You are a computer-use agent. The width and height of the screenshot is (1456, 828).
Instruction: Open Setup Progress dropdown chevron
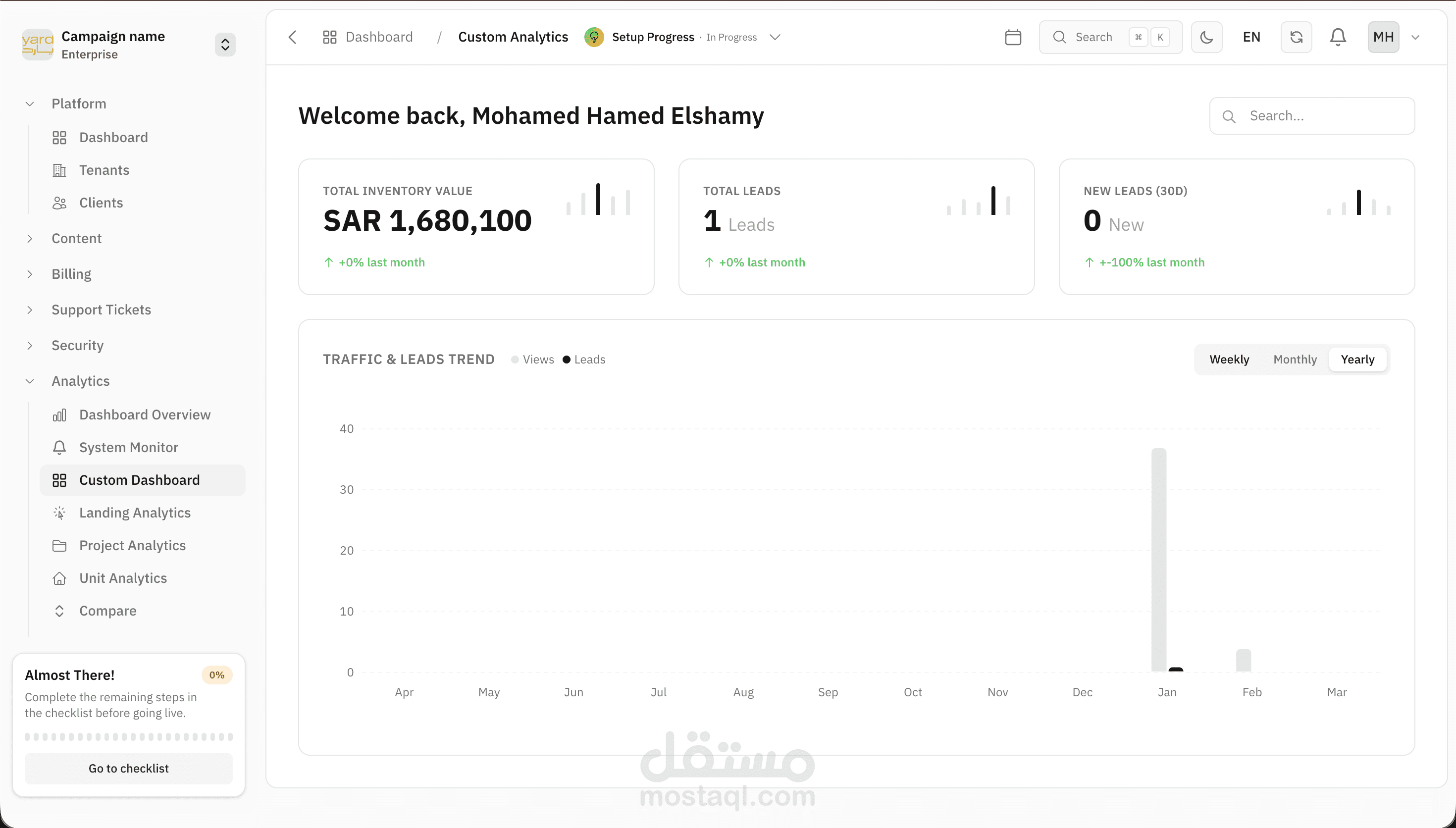click(x=775, y=38)
